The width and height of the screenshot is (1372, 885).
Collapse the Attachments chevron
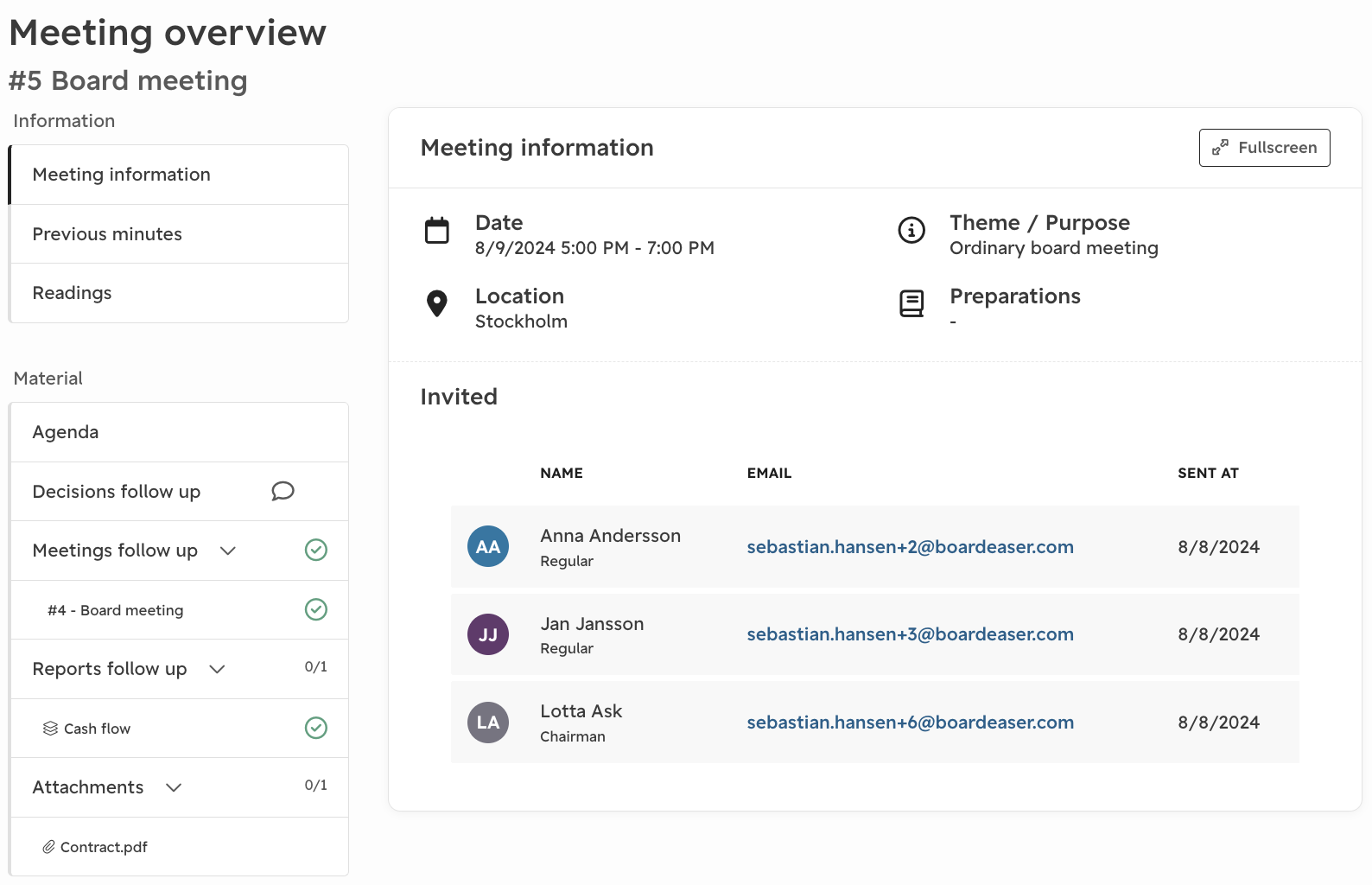click(174, 787)
